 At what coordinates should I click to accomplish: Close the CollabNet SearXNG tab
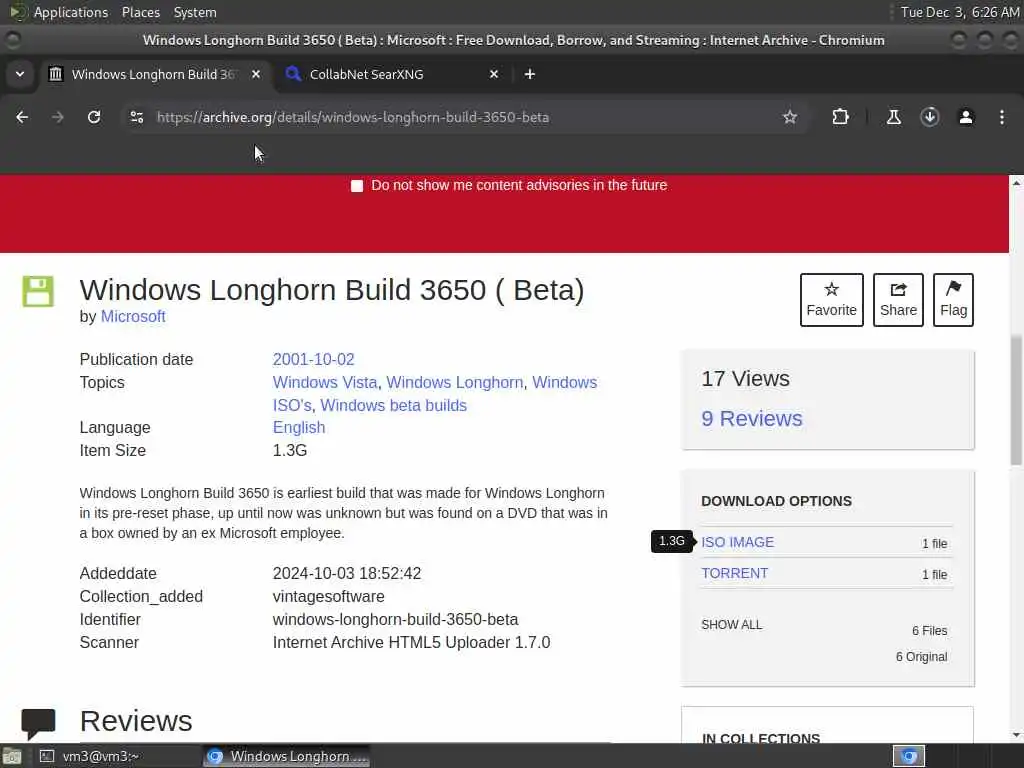click(494, 74)
